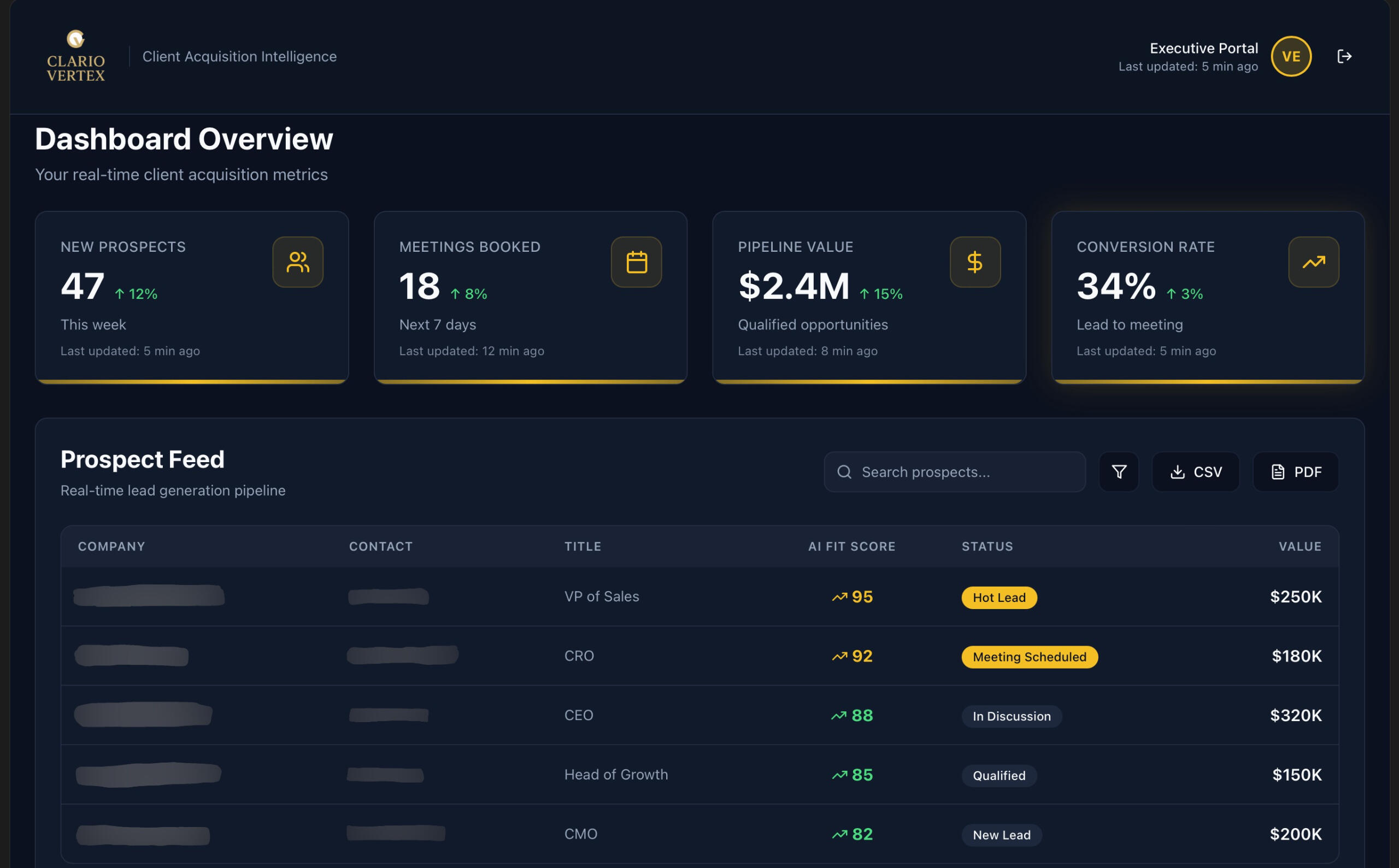The width and height of the screenshot is (1399, 868).
Task: Select the Meeting Scheduled status badge
Action: click(x=1029, y=657)
